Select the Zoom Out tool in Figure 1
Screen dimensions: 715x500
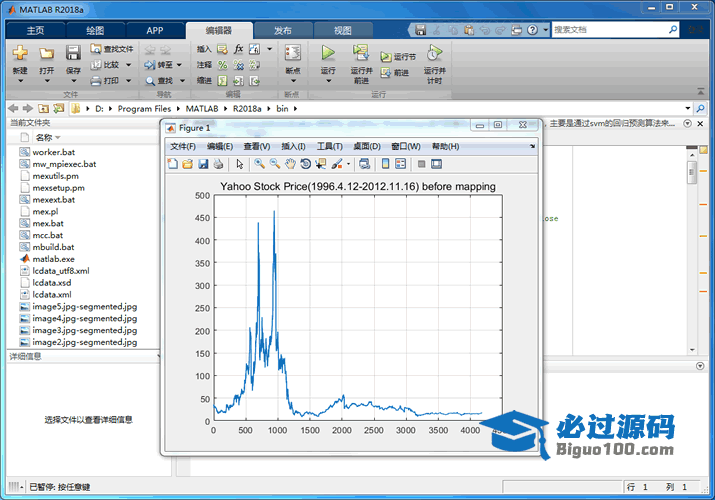[x=275, y=164]
